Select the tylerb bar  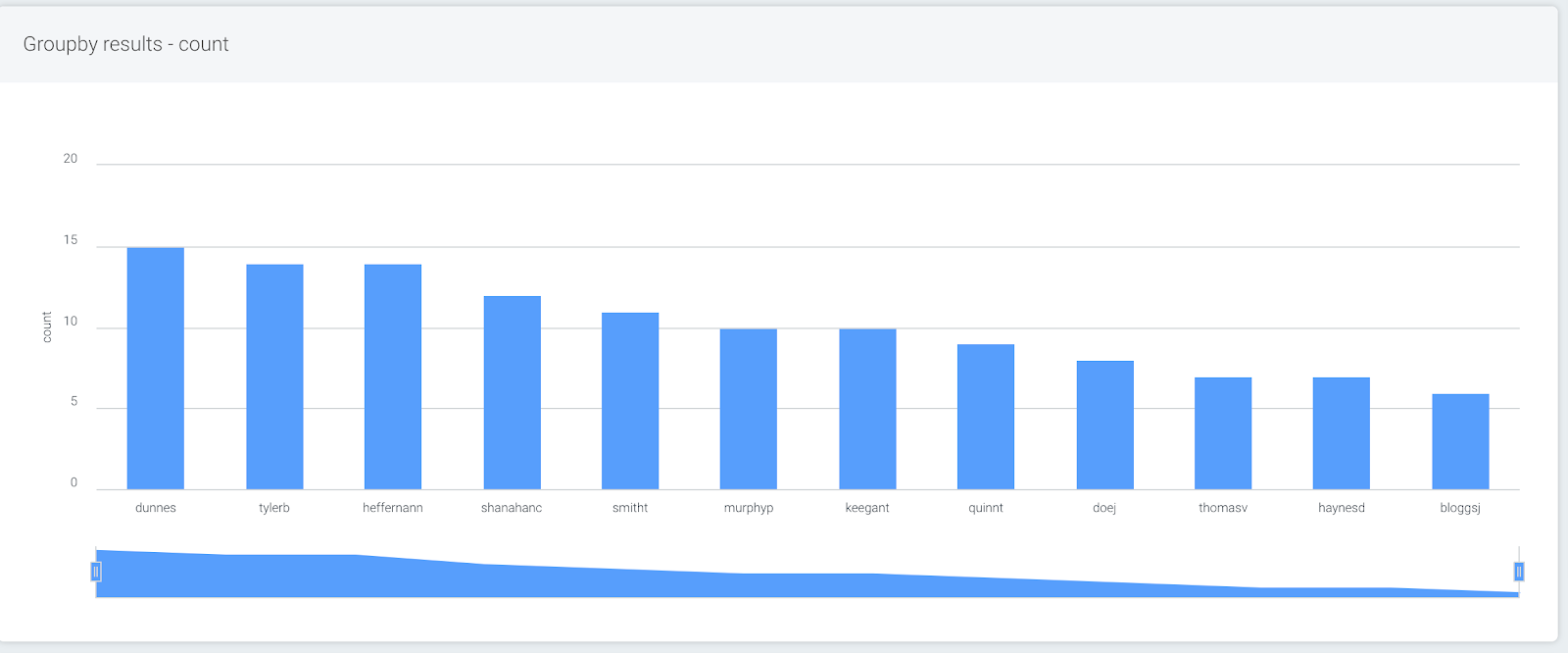(274, 377)
